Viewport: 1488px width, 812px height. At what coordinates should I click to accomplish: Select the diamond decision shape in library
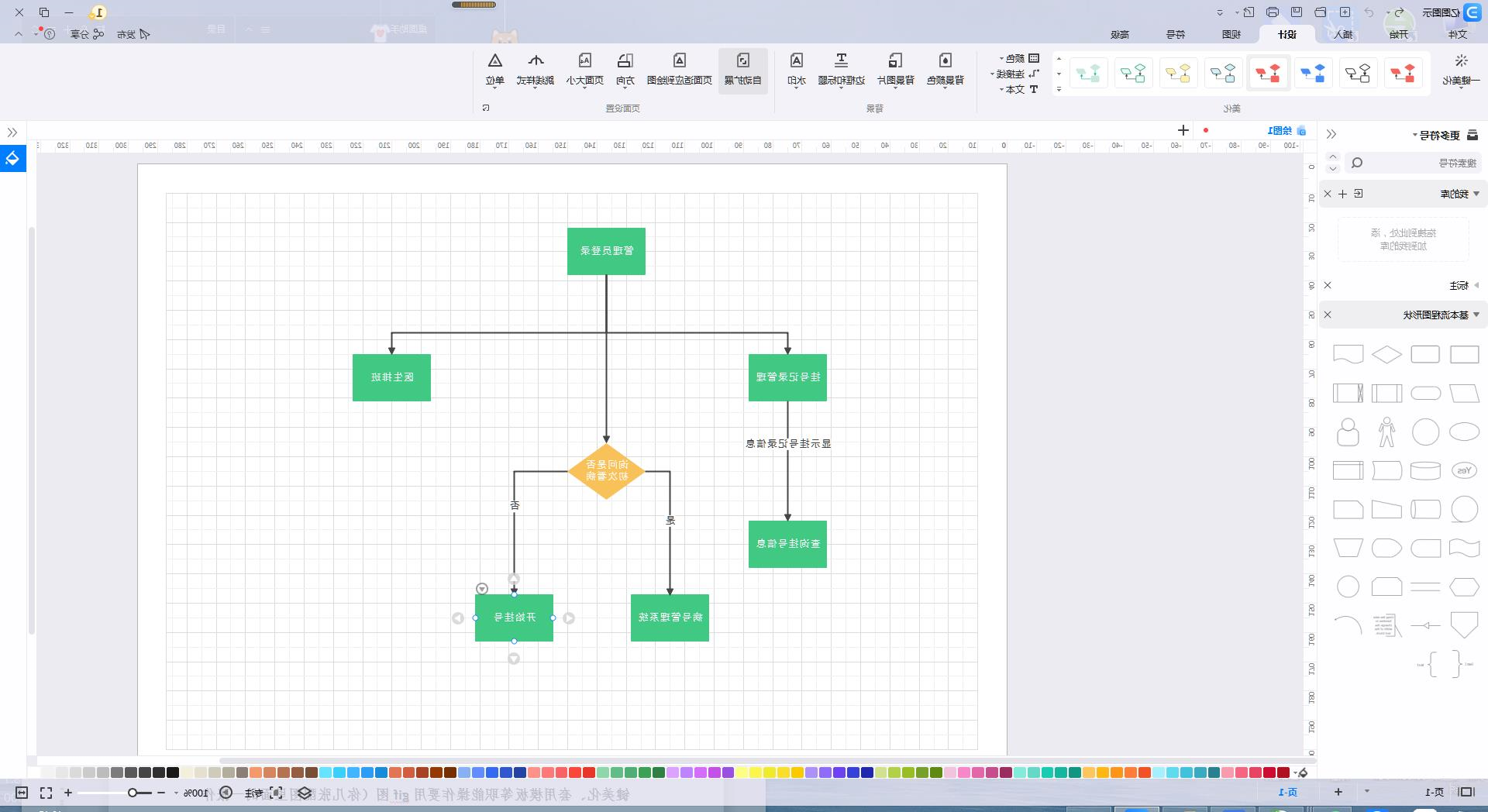coord(1386,355)
